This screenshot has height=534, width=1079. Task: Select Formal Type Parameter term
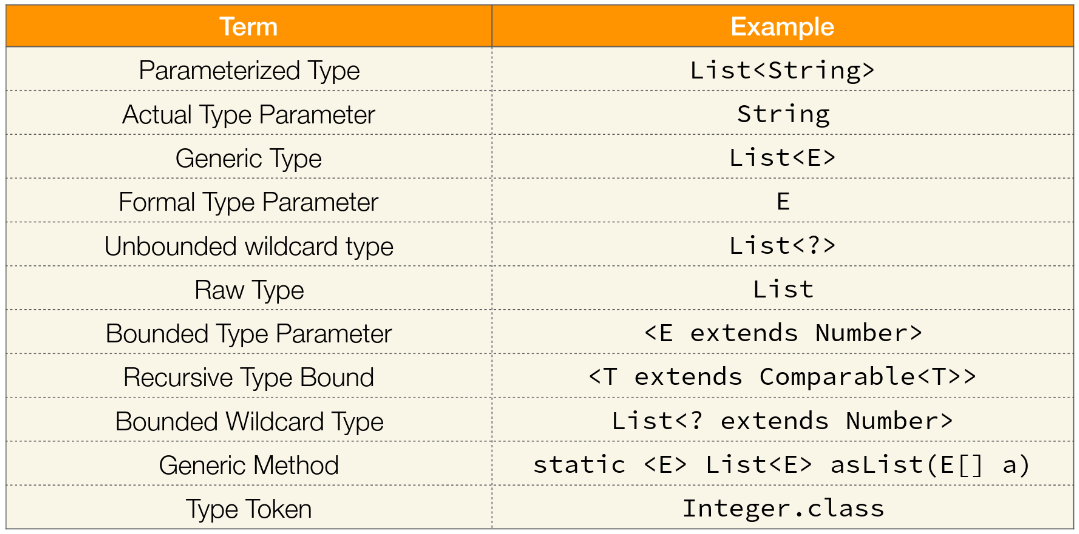249,202
